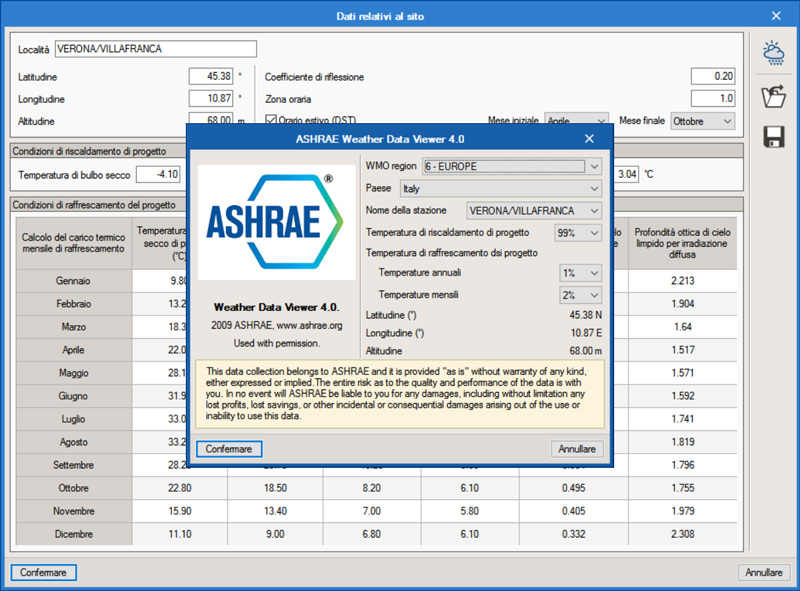
Task: Select the Dicembre row header
Action: [x=74, y=534]
